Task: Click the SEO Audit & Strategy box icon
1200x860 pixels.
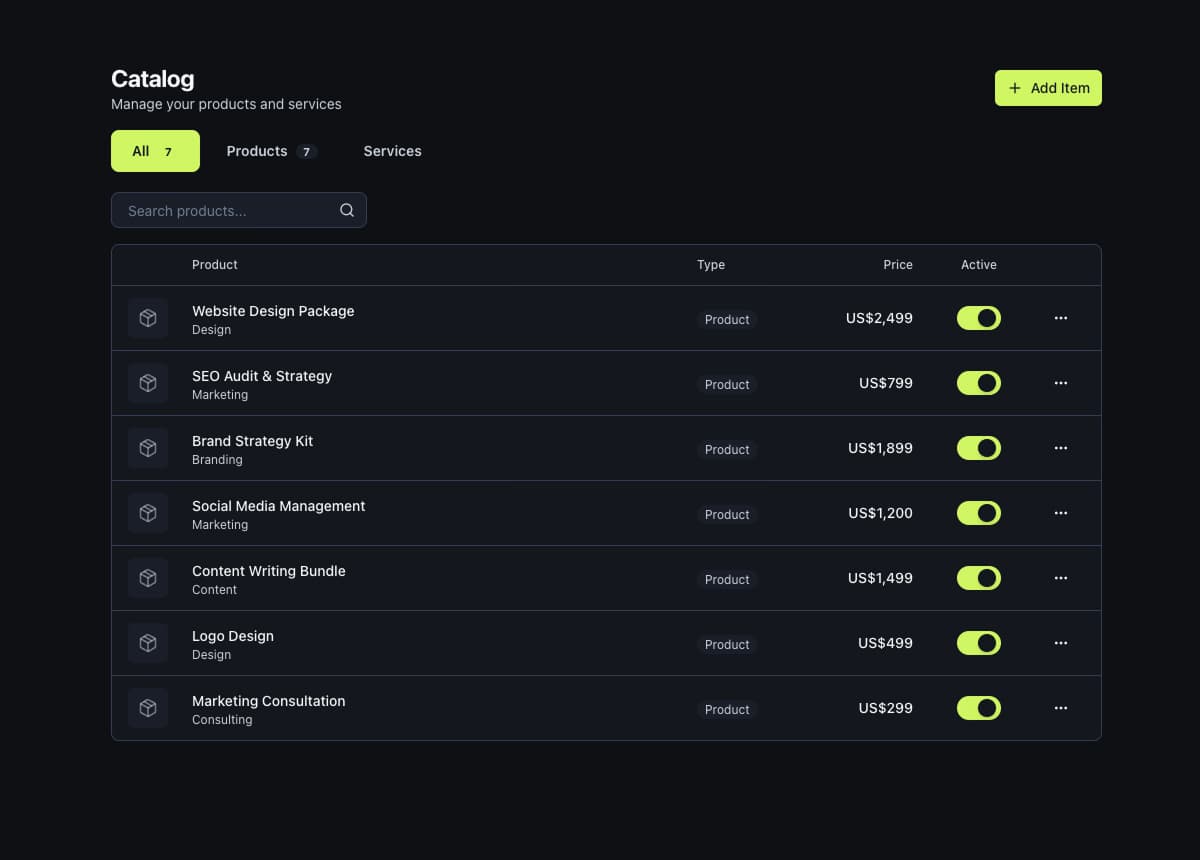Action: tap(148, 383)
